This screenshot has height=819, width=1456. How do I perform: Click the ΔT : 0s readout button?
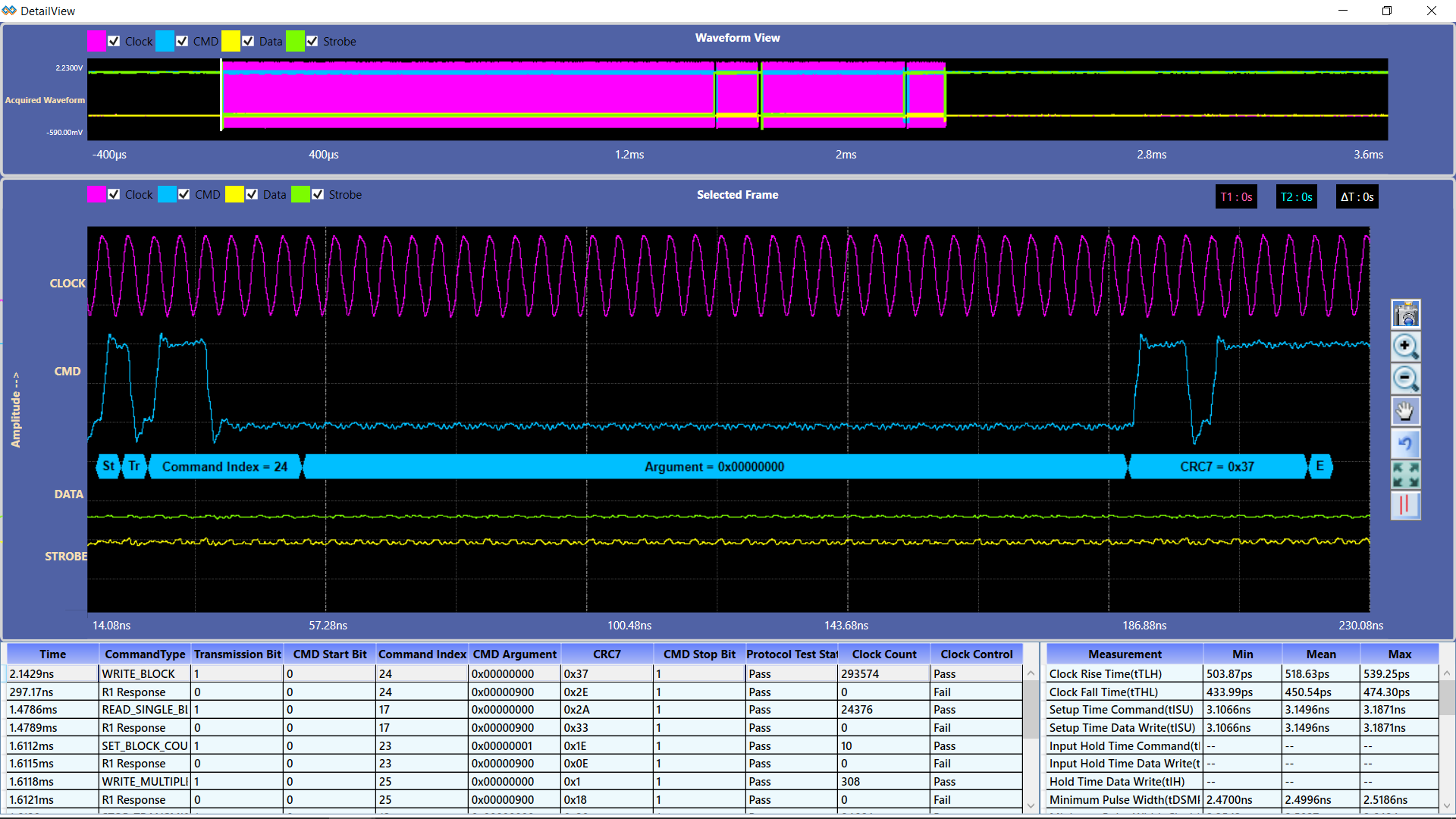click(1357, 197)
